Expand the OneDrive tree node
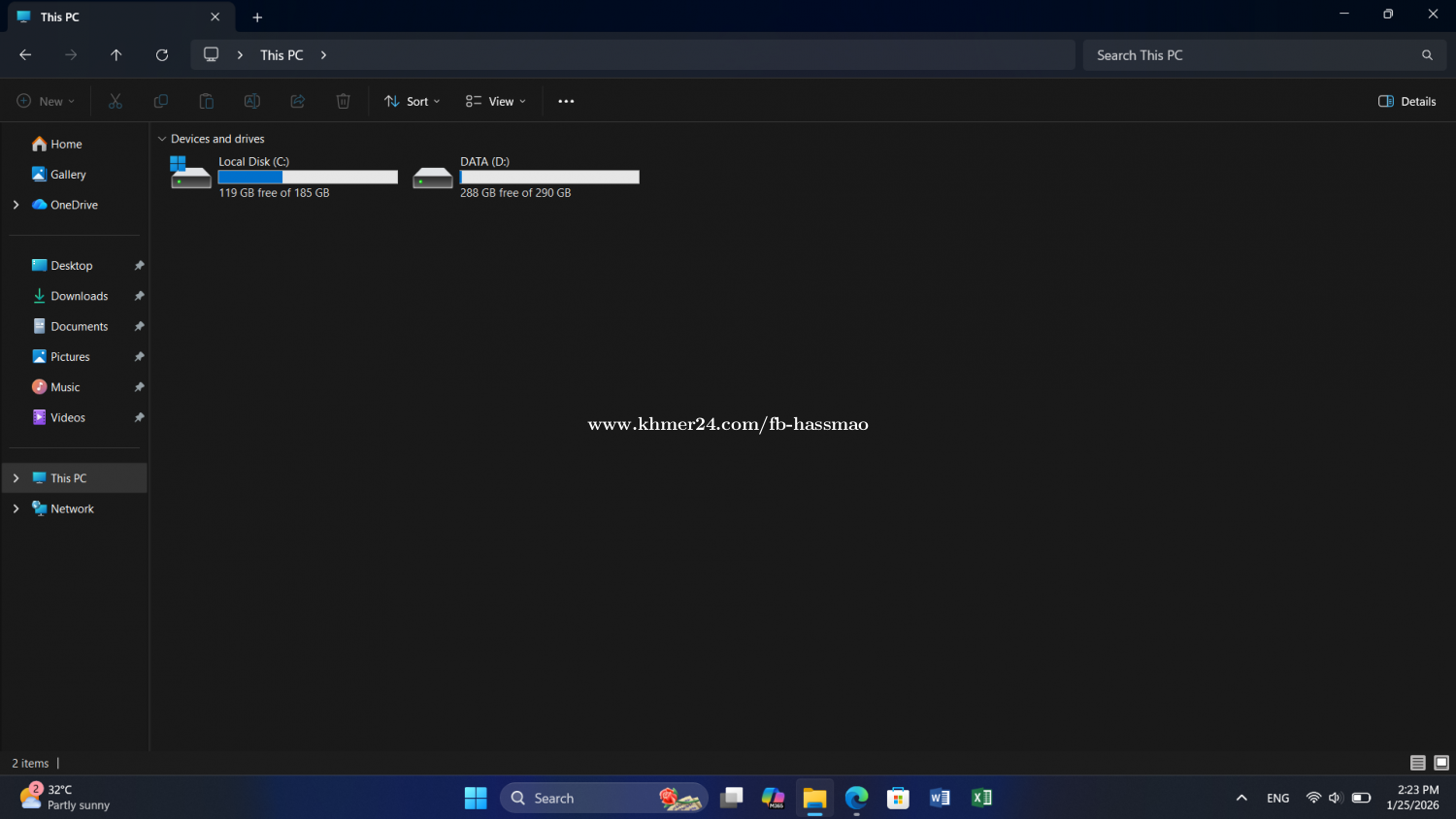 pyautogui.click(x=16, y=205)
